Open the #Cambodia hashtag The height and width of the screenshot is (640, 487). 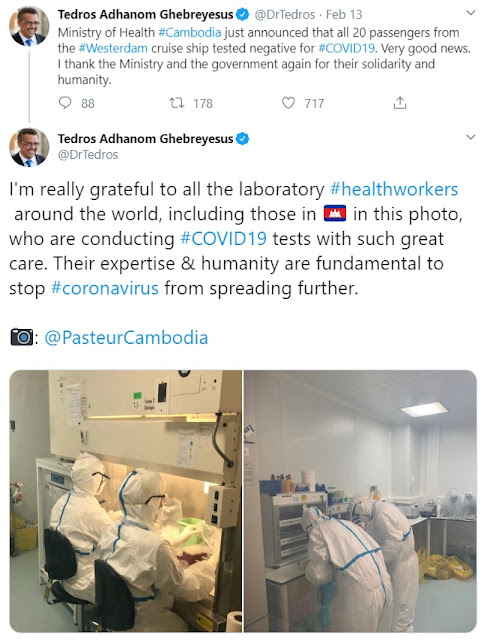pyautogui.click(x=189, y=32)
